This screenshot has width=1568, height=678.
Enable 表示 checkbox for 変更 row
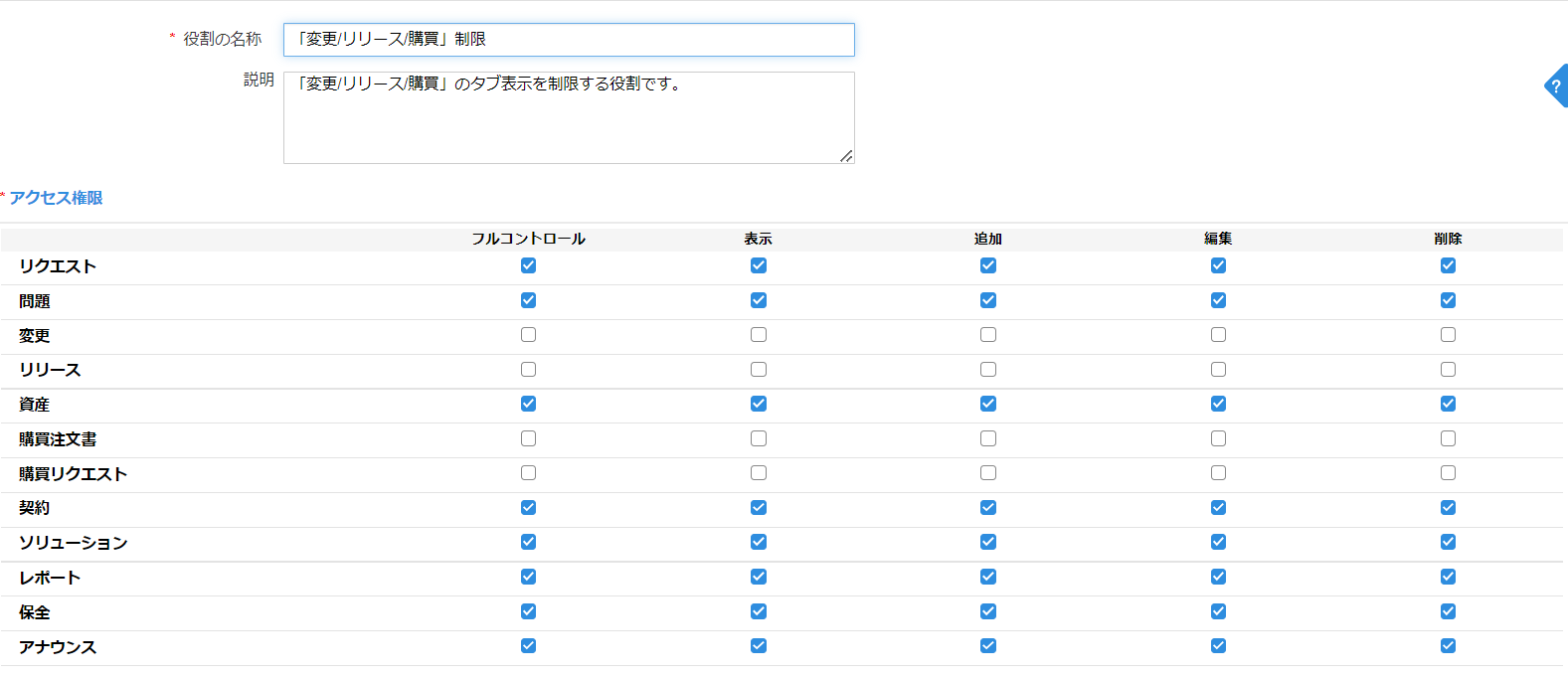click(x=759, y=335)
